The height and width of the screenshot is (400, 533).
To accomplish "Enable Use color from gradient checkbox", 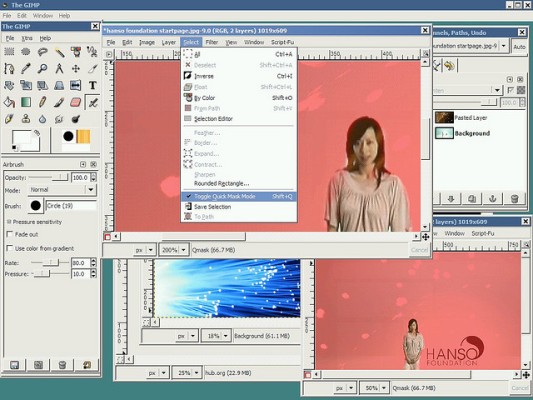I will coord(10,248).
